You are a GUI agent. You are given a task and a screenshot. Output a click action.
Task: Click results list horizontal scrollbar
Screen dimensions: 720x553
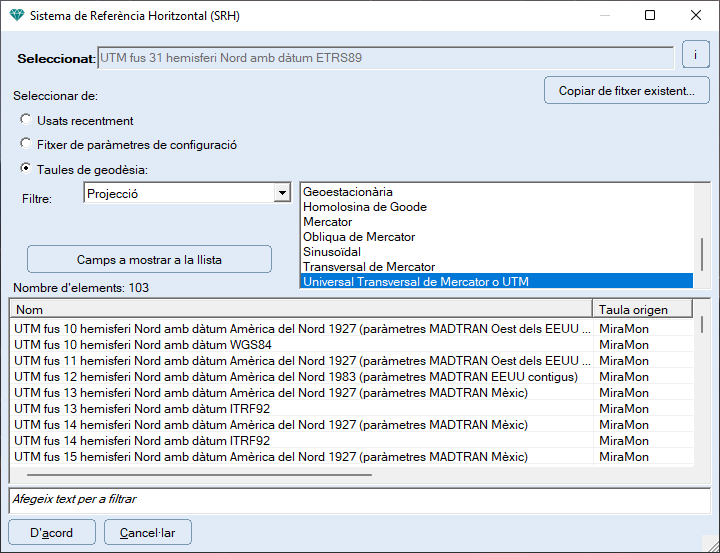click(199, 474)
